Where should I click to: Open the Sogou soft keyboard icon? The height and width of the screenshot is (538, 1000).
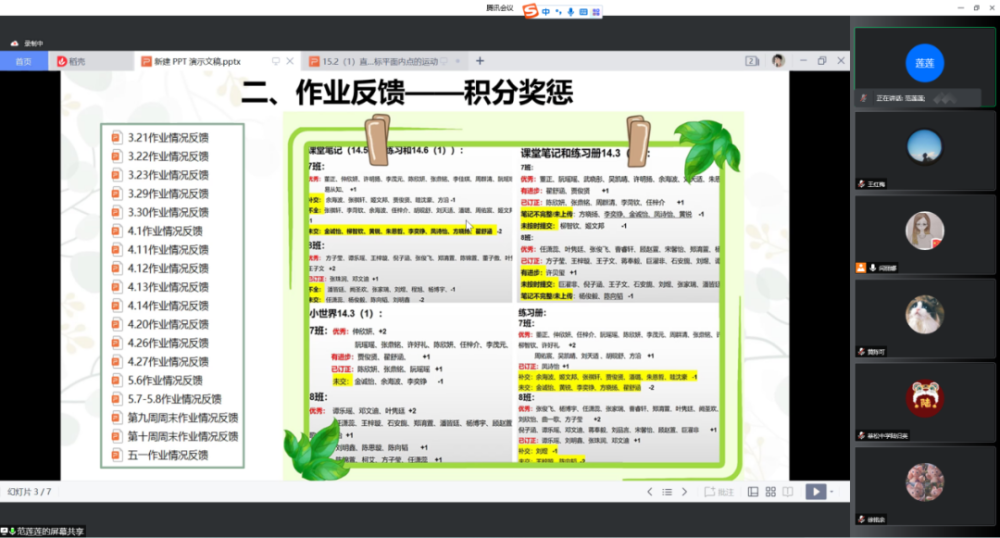pyautogui.click(x=583, y=11)
